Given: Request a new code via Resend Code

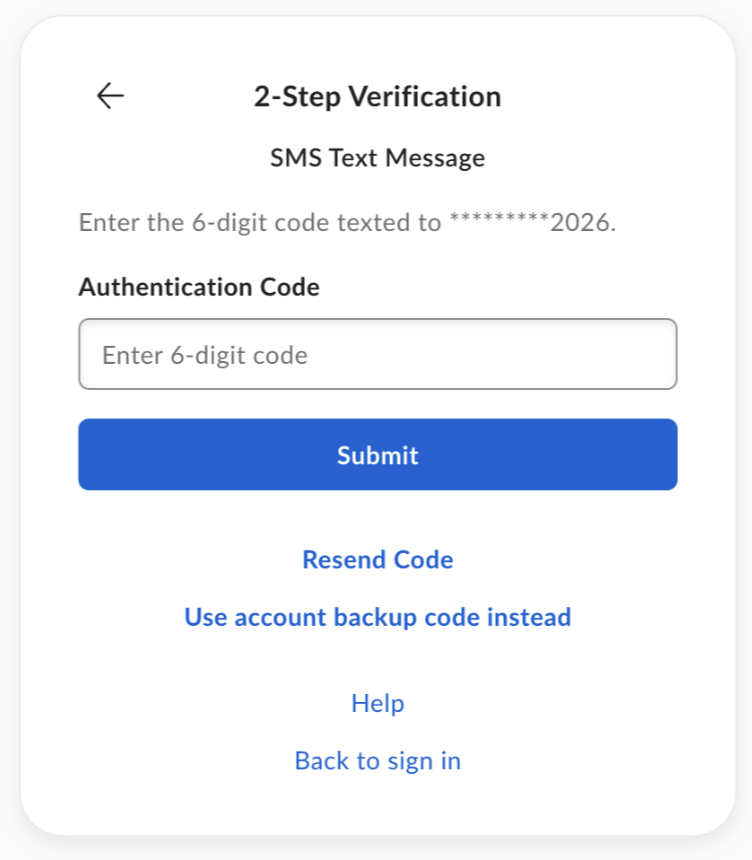Looking at the screenshot, I should pos(377,560).
